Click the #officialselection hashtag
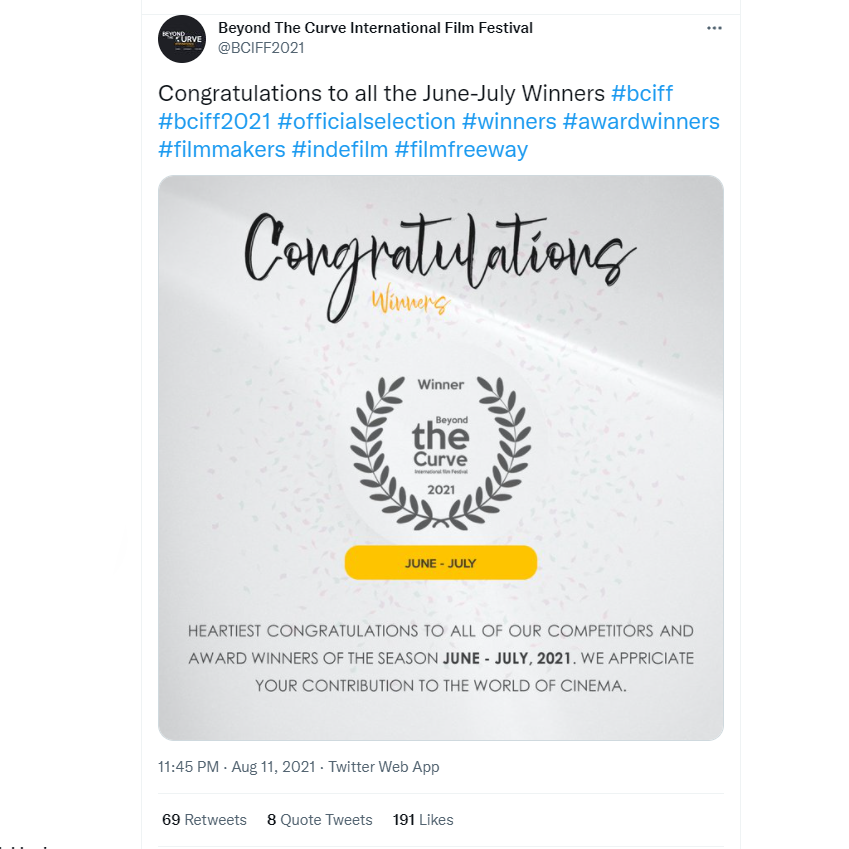 click(x=366, y=122)
